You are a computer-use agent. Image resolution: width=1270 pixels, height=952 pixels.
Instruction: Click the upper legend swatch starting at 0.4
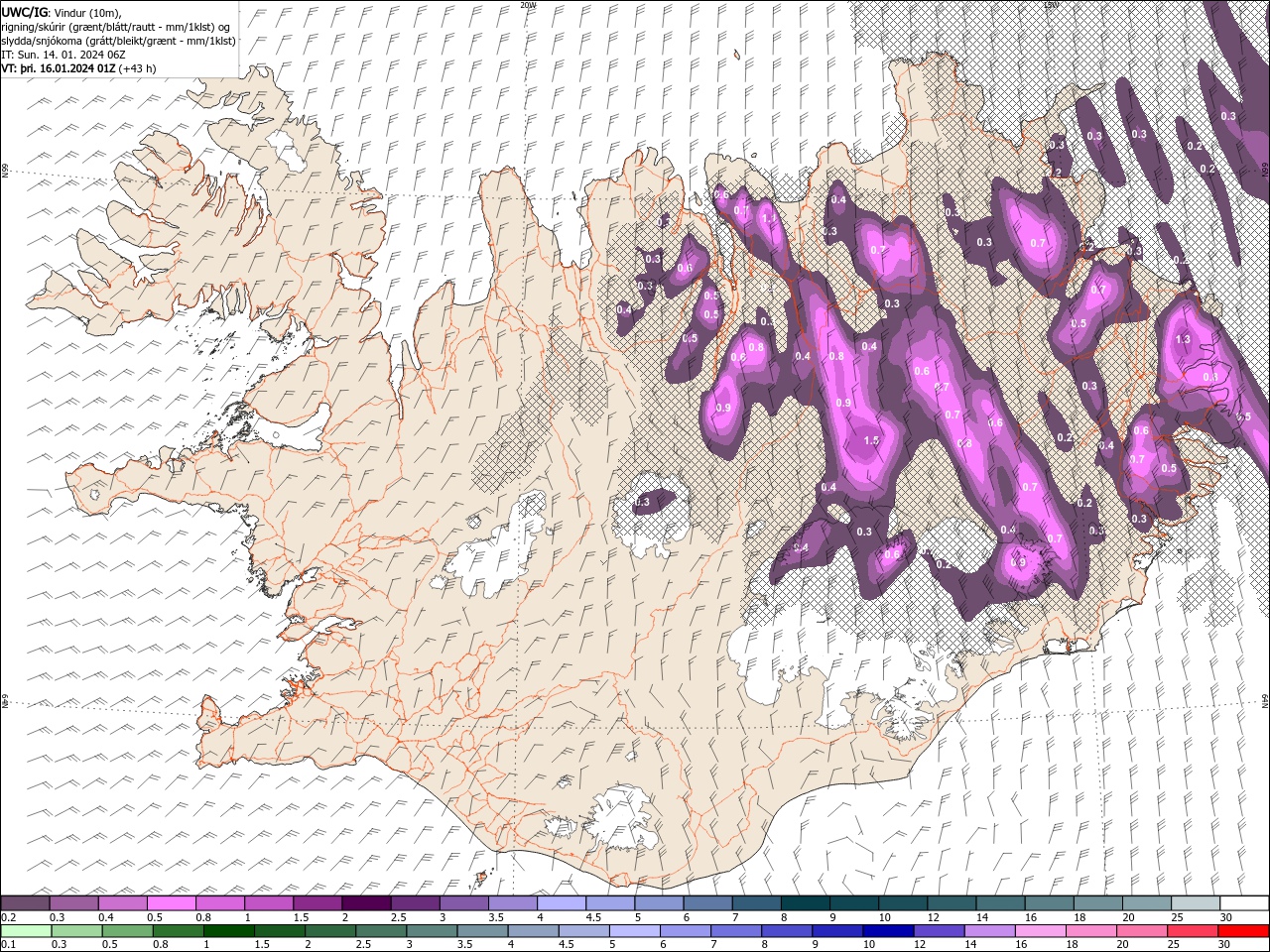pos(122,903)
